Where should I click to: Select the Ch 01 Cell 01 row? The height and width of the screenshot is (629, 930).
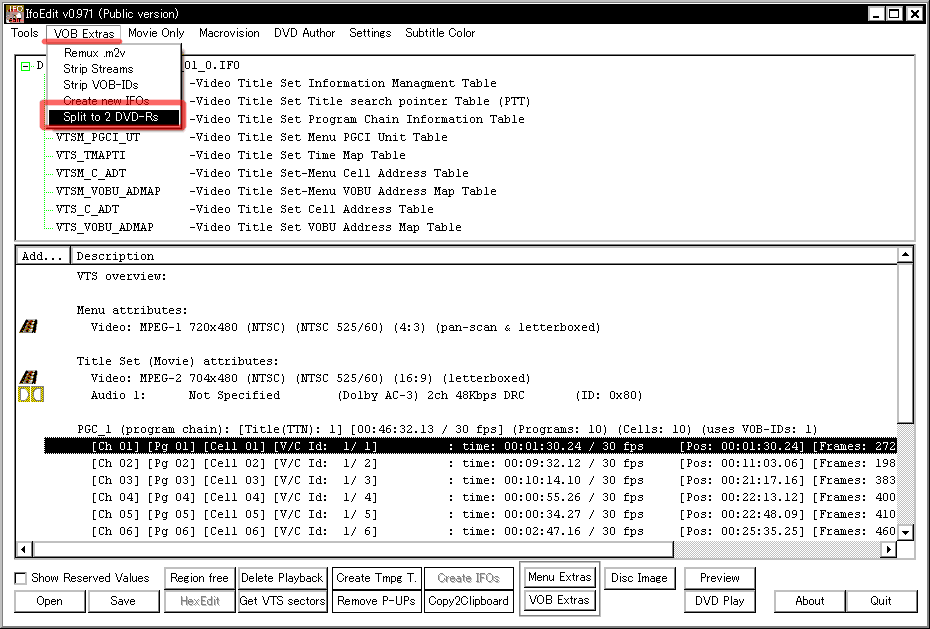(x=470, y=446)
